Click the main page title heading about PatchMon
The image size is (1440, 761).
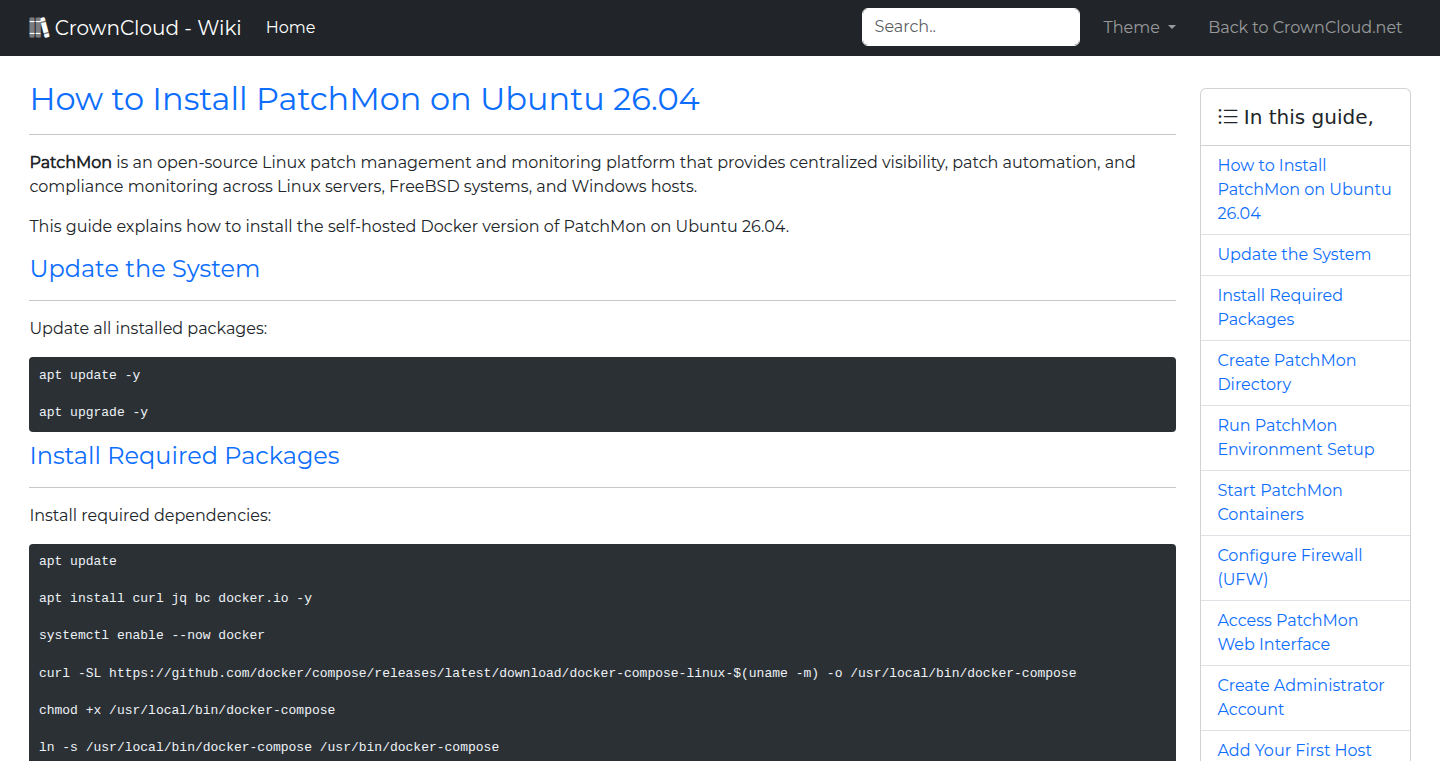(365, 99)
